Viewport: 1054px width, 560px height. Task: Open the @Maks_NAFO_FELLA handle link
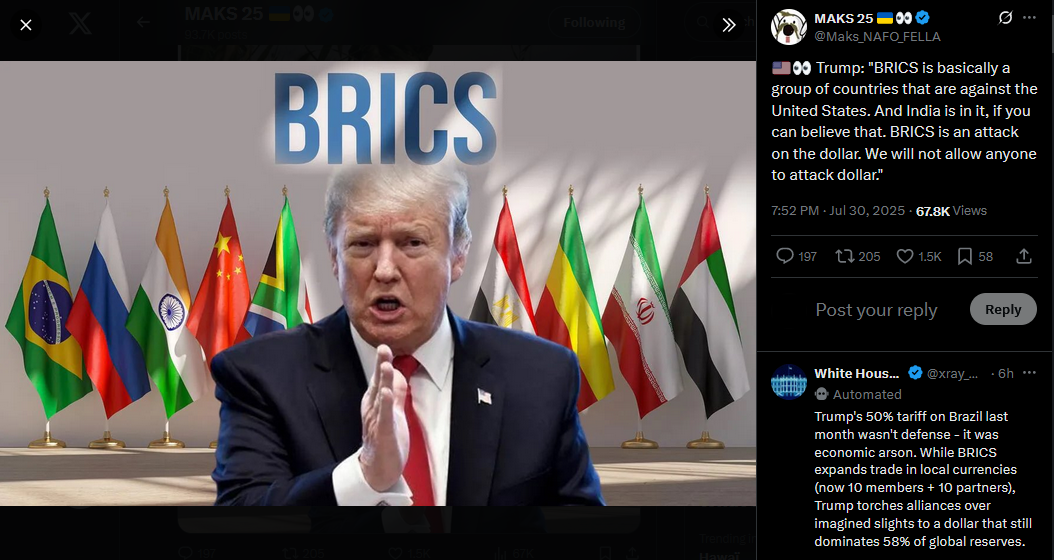(x=877, y=36)
